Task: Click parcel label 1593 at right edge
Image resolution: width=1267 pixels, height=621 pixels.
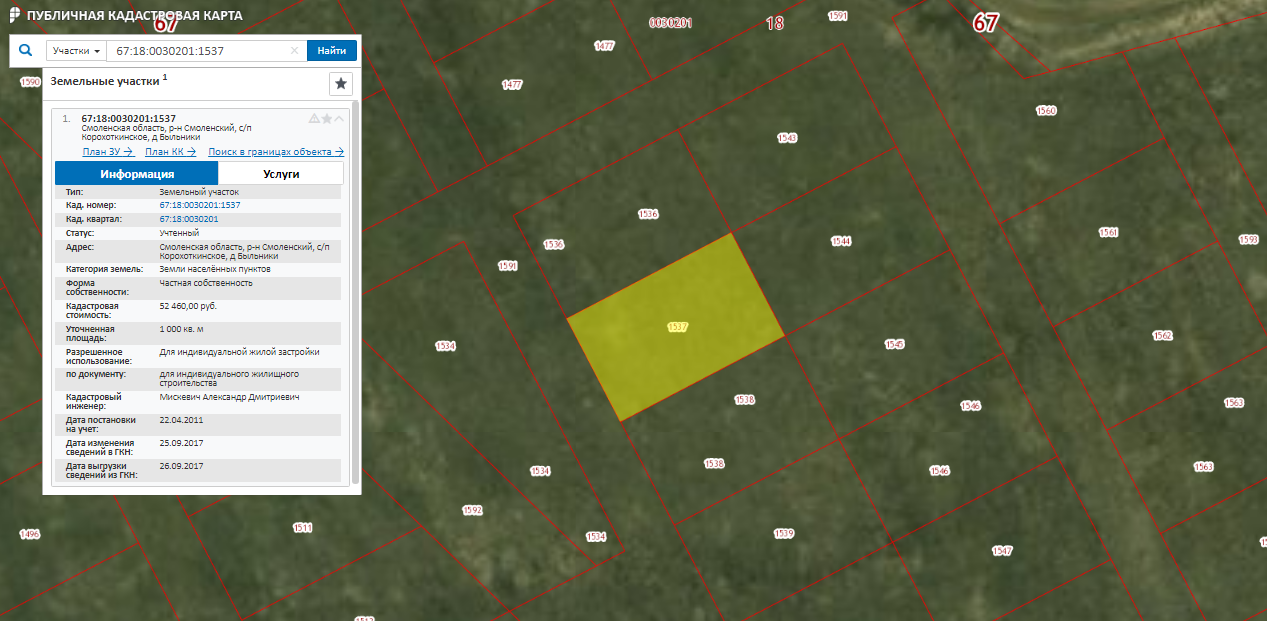Action: pos(1248,240)
